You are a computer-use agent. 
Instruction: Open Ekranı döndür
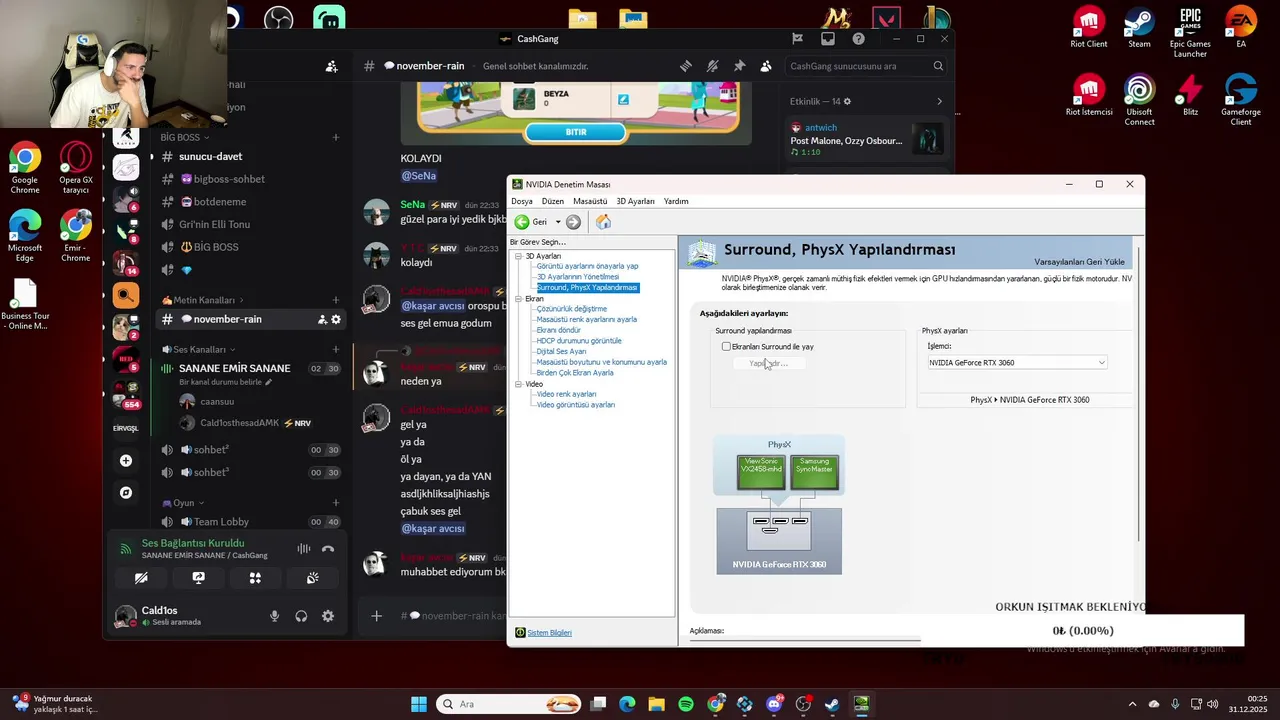click(558, 330)
